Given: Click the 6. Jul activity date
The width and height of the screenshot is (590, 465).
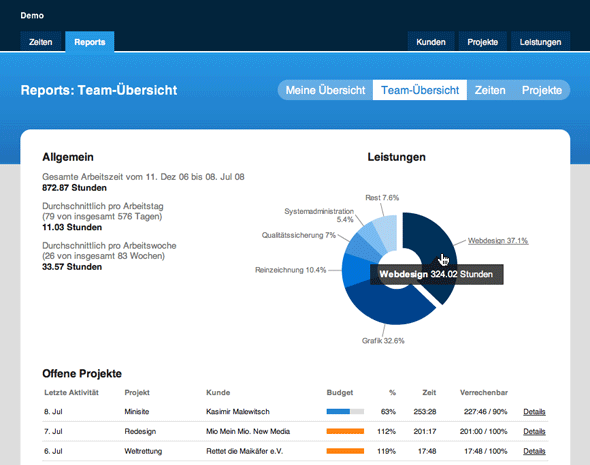Looking at the screenshot, I should [x=53, y=451].
